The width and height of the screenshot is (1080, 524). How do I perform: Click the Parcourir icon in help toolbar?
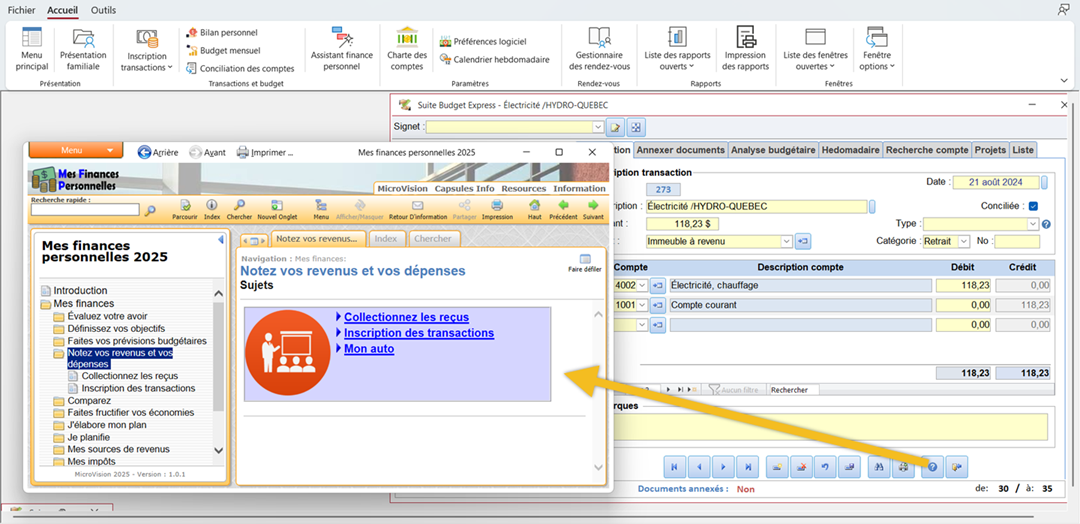tap(184, 207)
